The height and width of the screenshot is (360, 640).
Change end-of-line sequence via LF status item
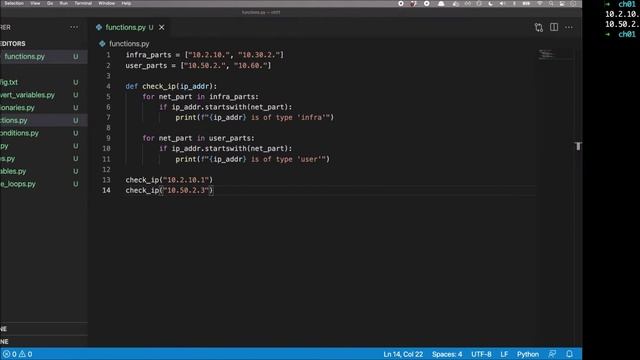point(504,354)
